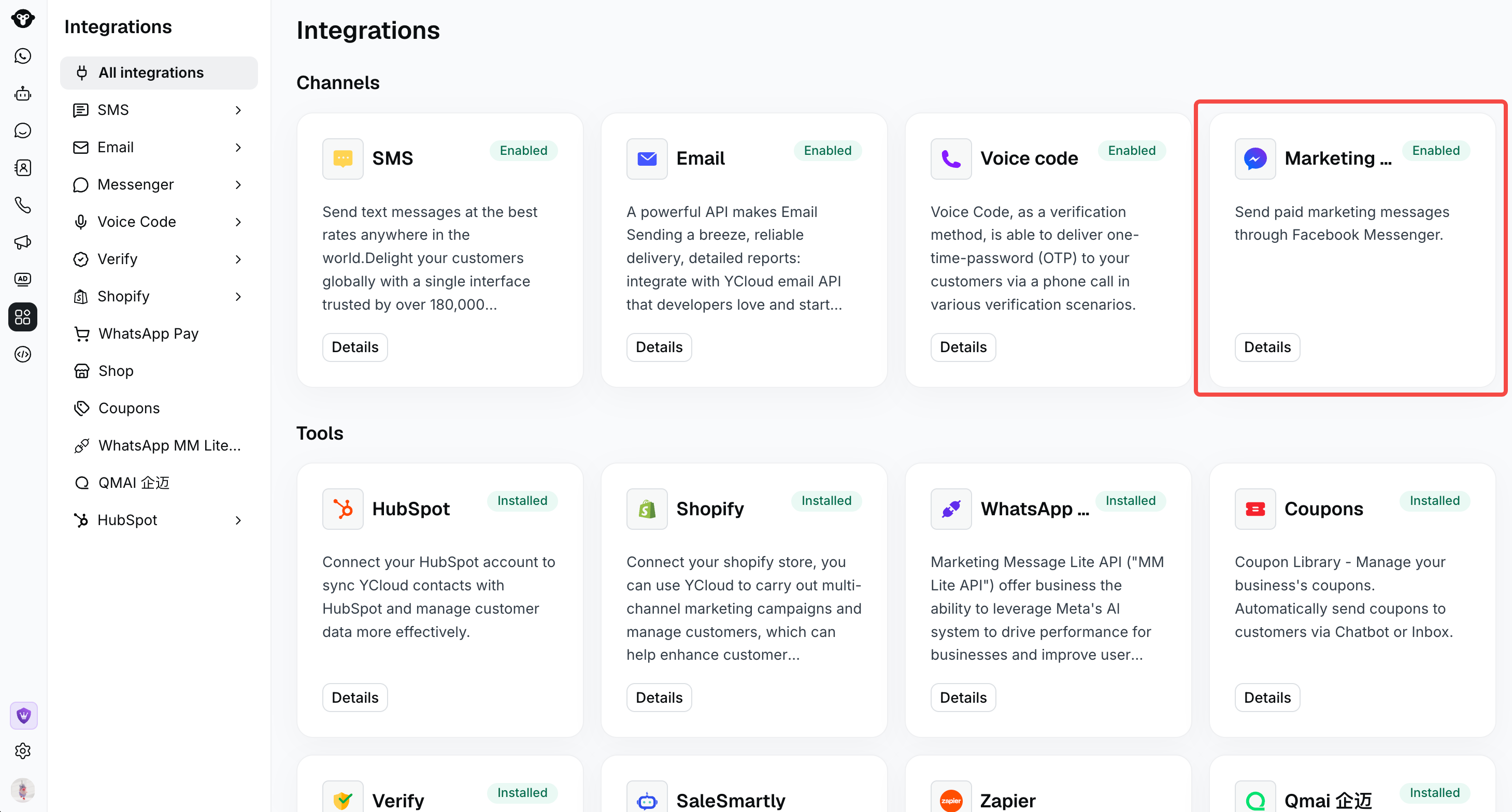Open the chatbot robot icon in rail

tap(23, 93)
